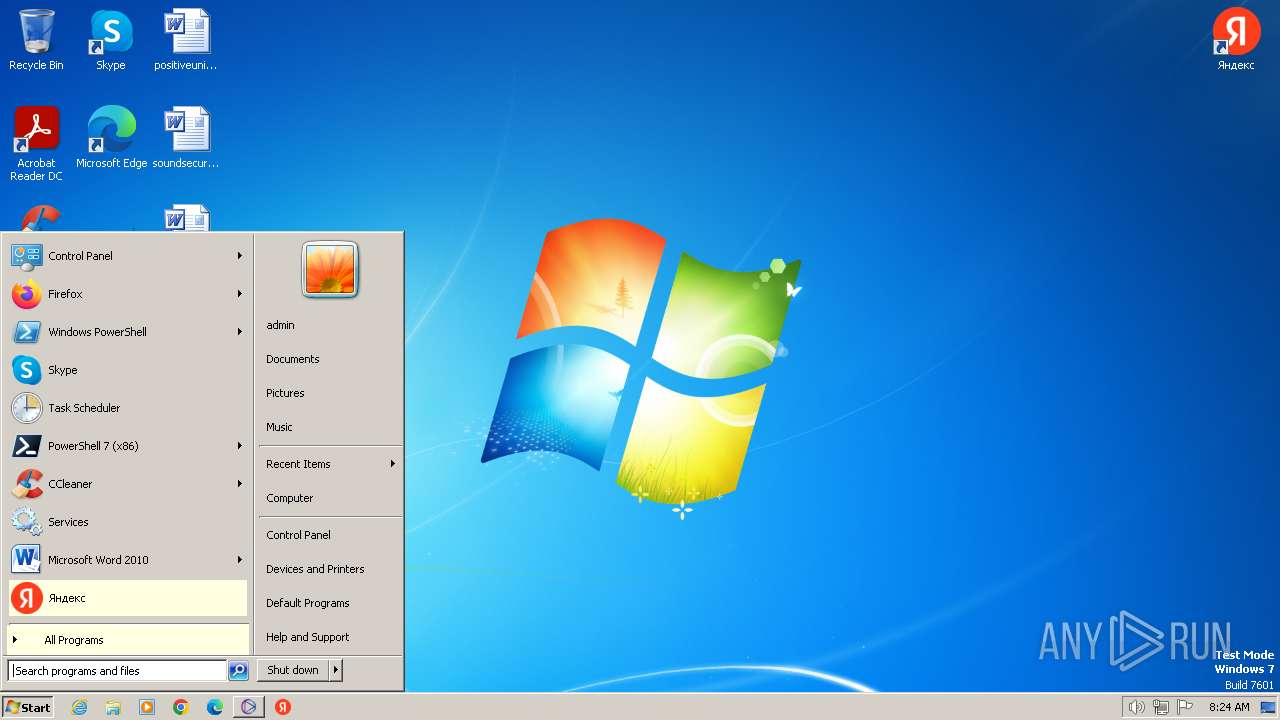Click the Start button
This screenshot has height=720, width=1280.
tap(28, 707)
